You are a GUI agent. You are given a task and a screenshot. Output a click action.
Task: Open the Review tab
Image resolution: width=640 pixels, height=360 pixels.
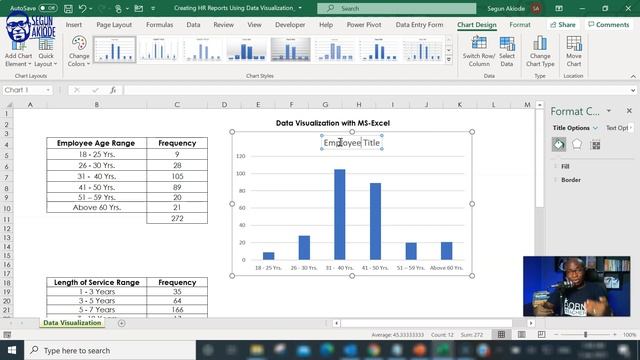coord(223,24)
